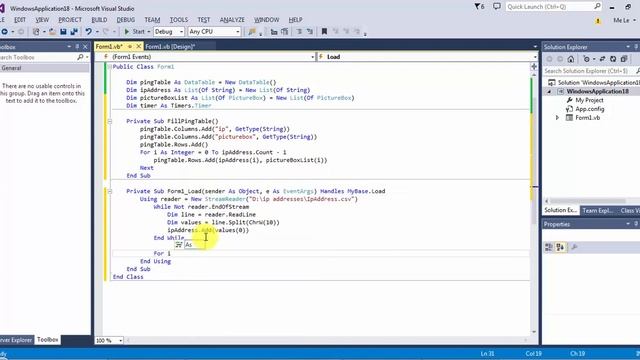Click the yellow warning badge near Me Le
The width and height of the screenshot is (640, 360).
click(x=598, y=20)
